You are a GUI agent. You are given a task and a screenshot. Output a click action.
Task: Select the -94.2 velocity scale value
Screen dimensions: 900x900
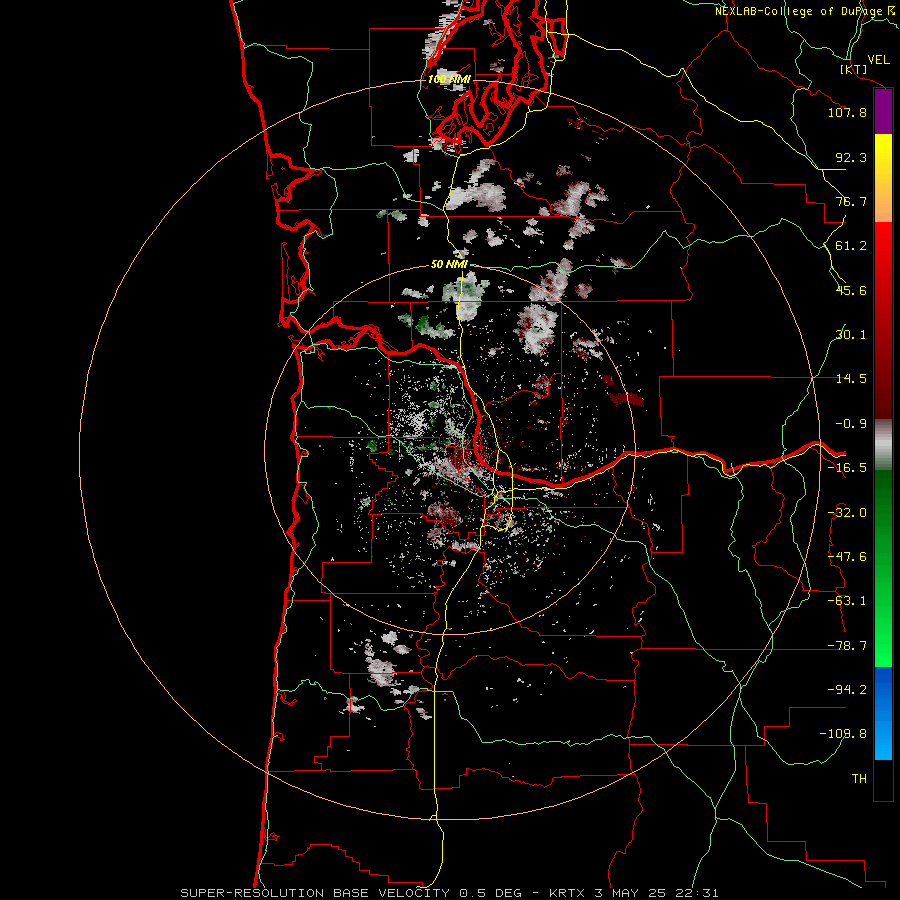coord(847,690)
